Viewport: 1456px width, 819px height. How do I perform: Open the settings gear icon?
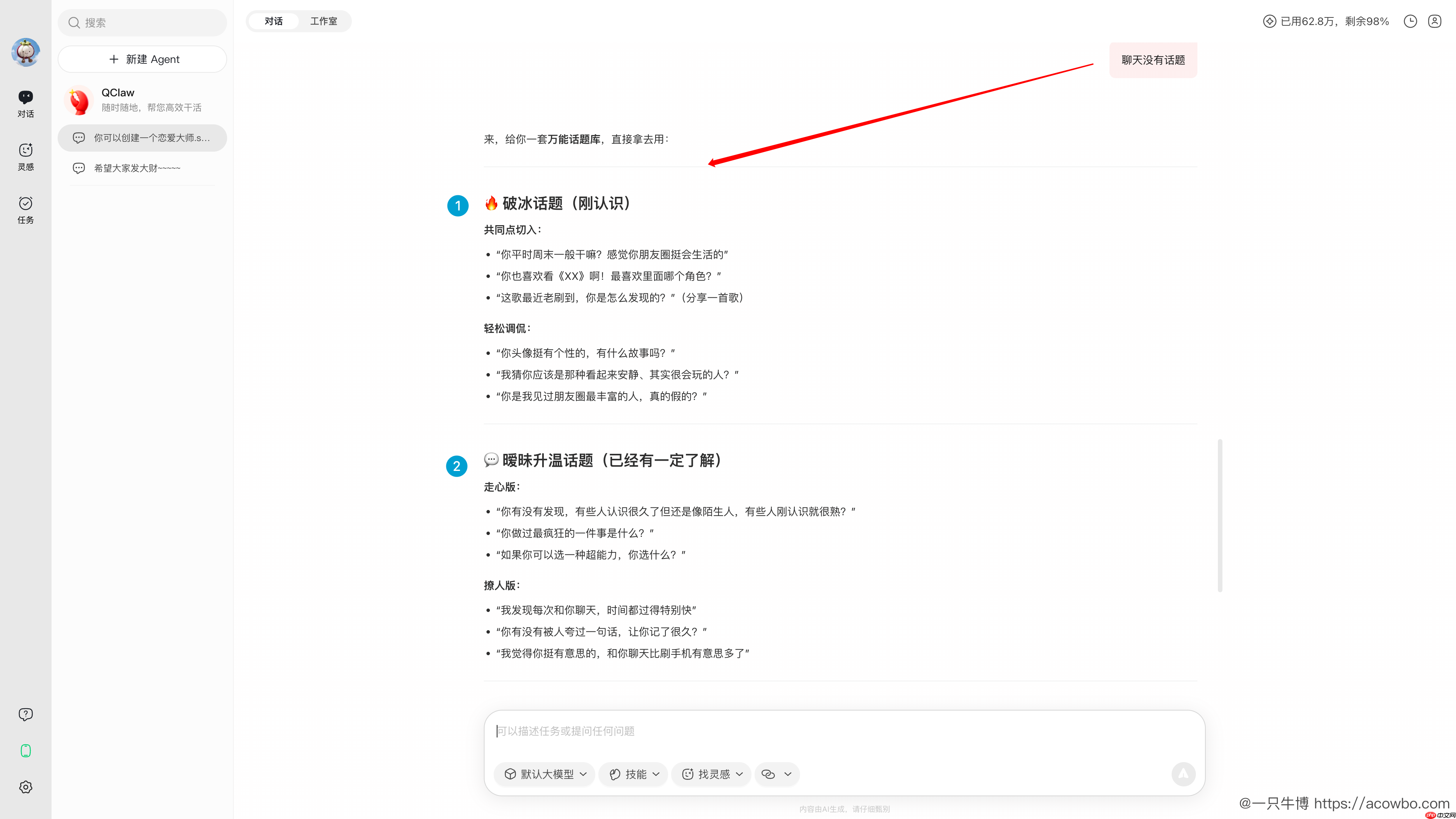25,787
